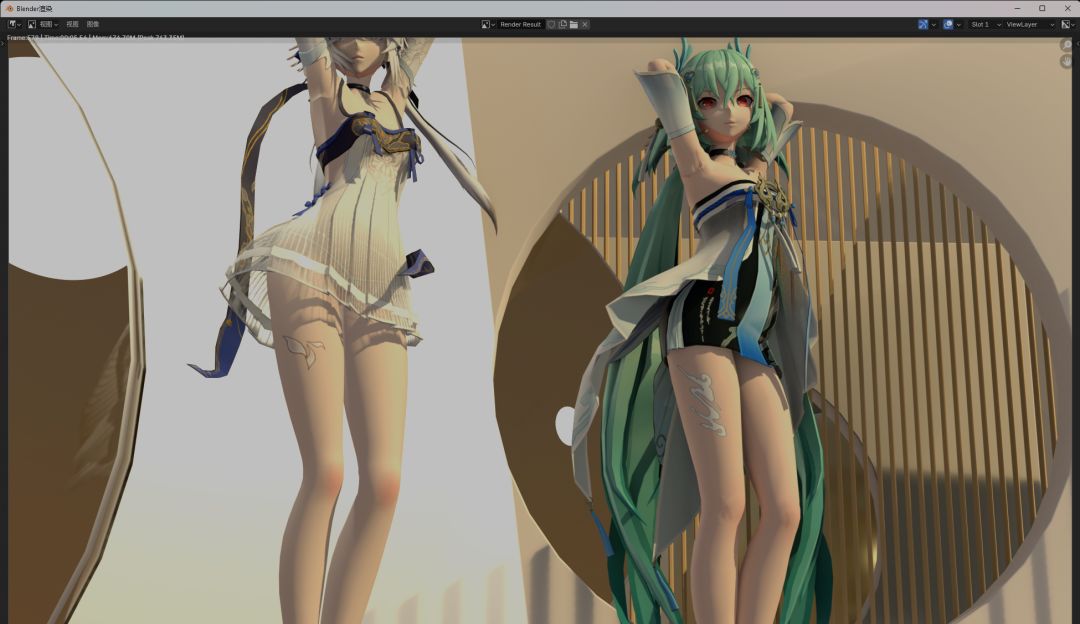Viewport: 1080px width, 624px height.
Task: Open the display channels dropdown icon
Action: (1067, 24)
